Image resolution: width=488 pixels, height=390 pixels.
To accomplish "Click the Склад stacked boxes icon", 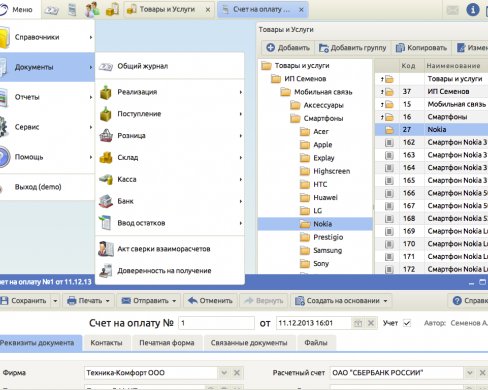I will [106, 158].
